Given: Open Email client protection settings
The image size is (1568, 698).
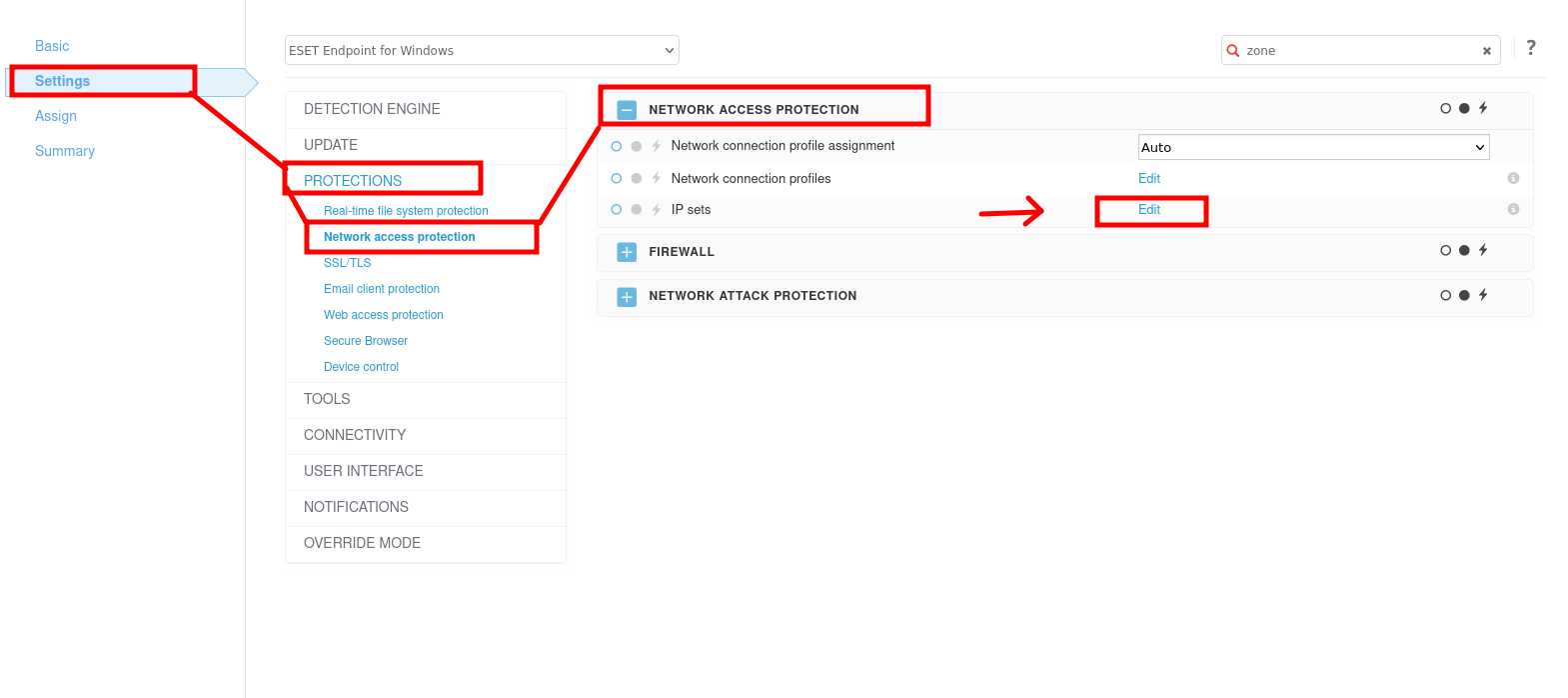Looking at the screenshot, I should [x=382, y=289].
